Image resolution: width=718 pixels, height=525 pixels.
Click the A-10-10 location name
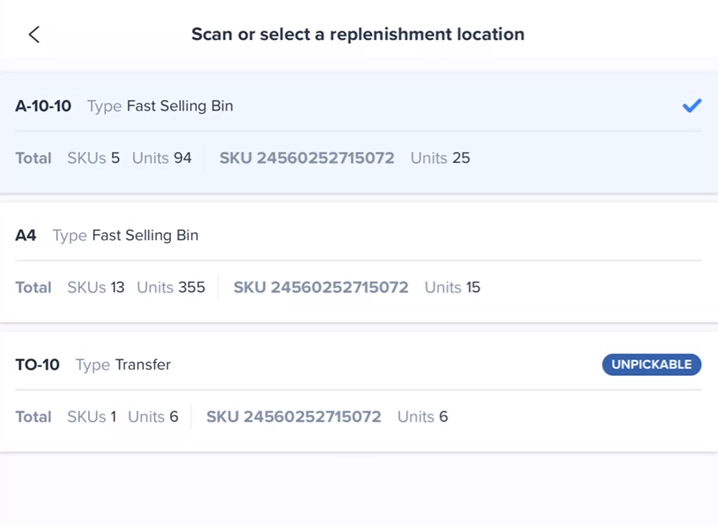pos(43,106)
